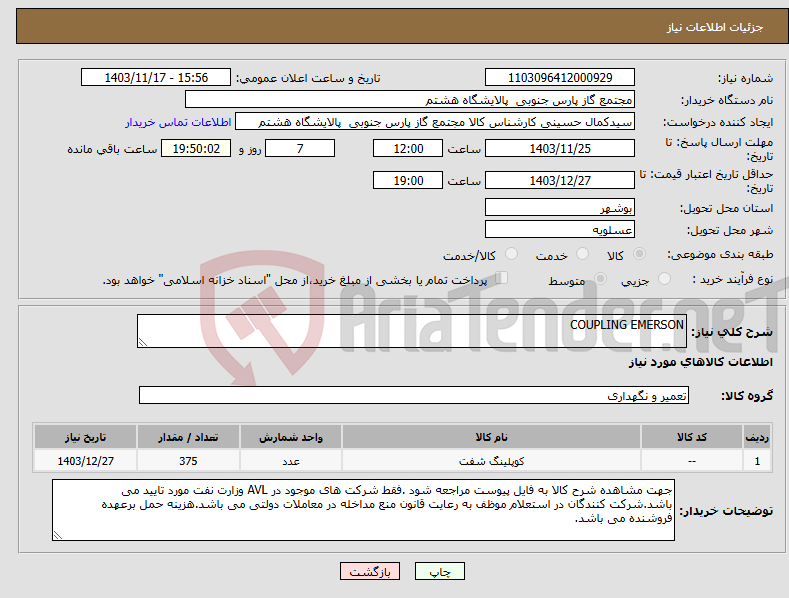
Task: Click the request number field 1103096412000929
Action: [560, 78]
